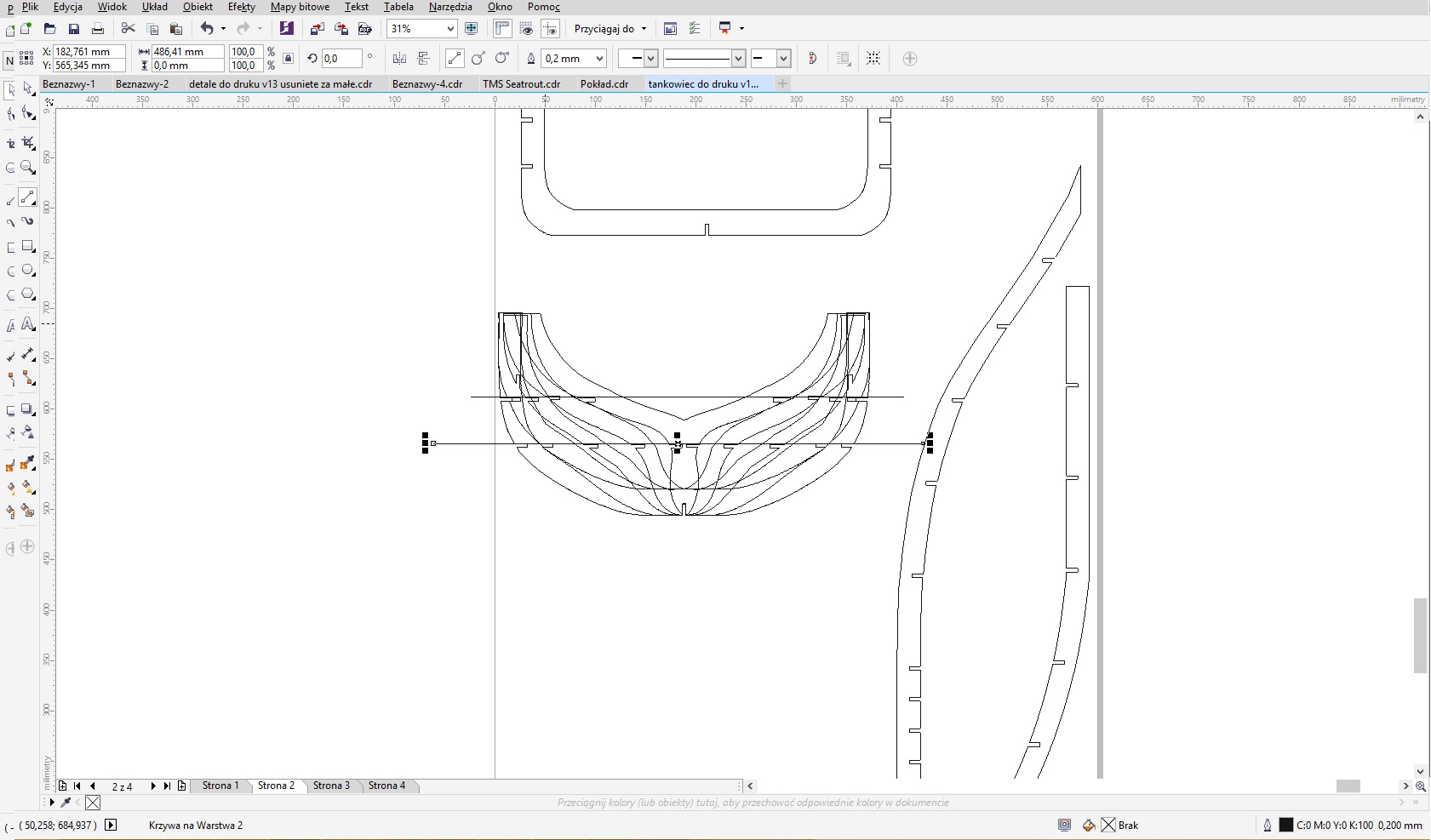Open the Efekty menu
Screen dimensions: 1431x840
(241, 7)
